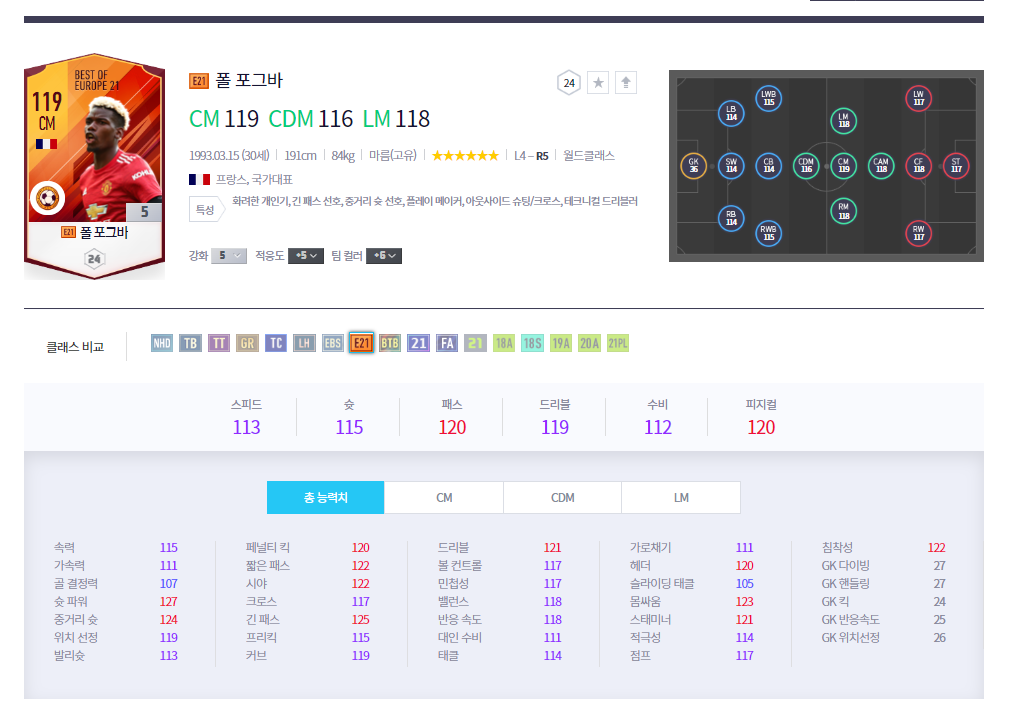Click the CF 118 position node
Viewport: 1009px width, 719px height.
[918, 165]
